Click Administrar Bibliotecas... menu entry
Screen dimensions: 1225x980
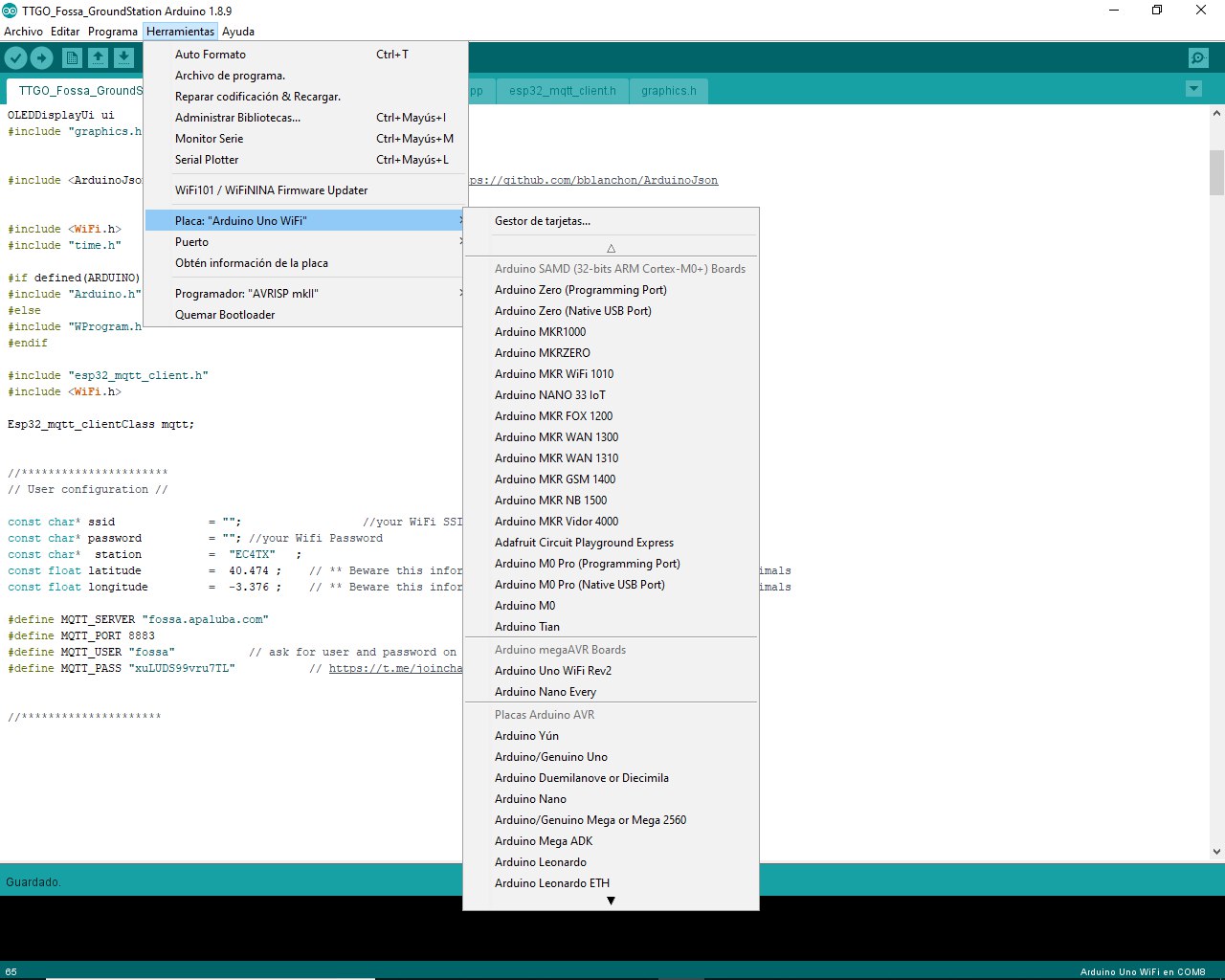238,118
